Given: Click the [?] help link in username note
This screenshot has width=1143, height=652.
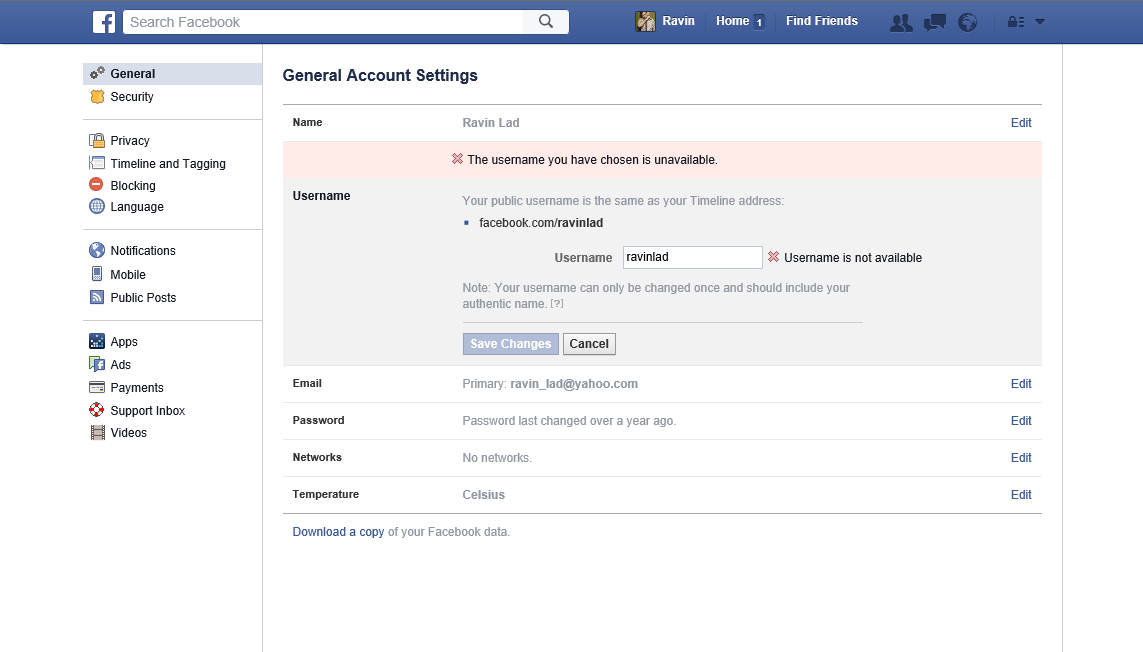Looking at the screenshot, I should [x=557, y=303].
